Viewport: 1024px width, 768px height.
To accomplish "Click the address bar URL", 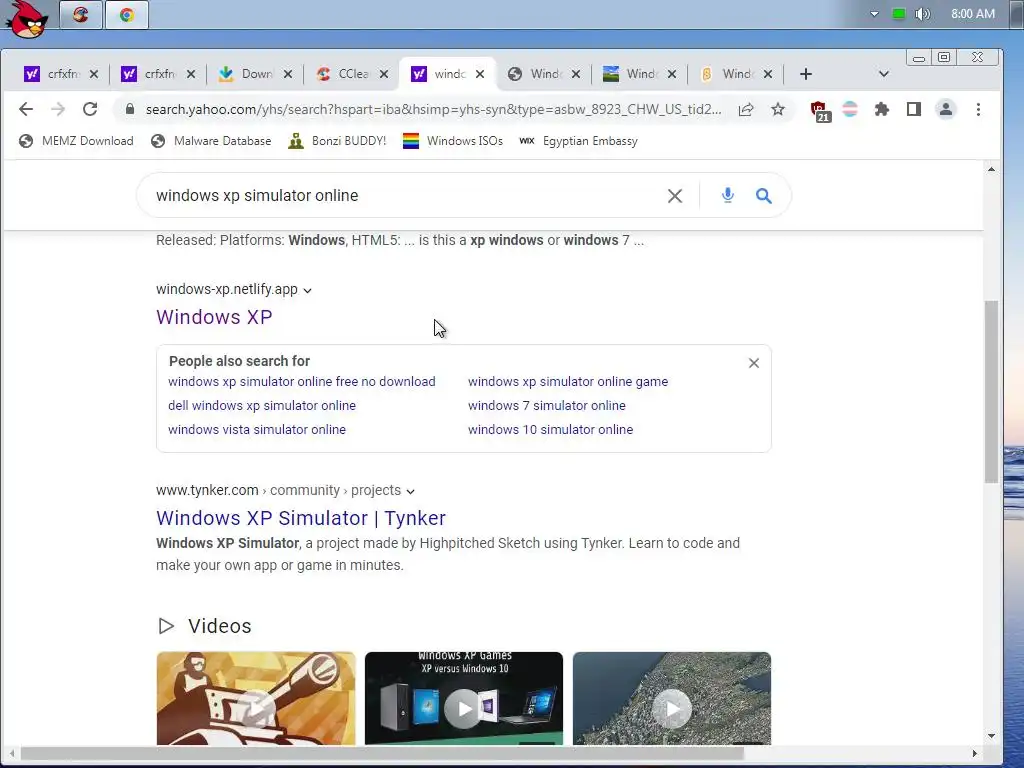I will 433,110.
